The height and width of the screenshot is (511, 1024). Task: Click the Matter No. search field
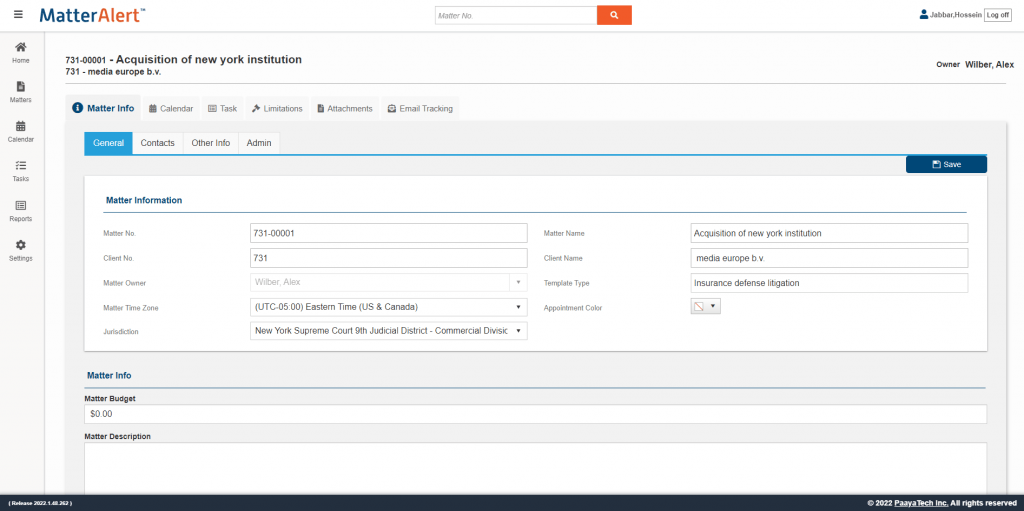(516, 15)
